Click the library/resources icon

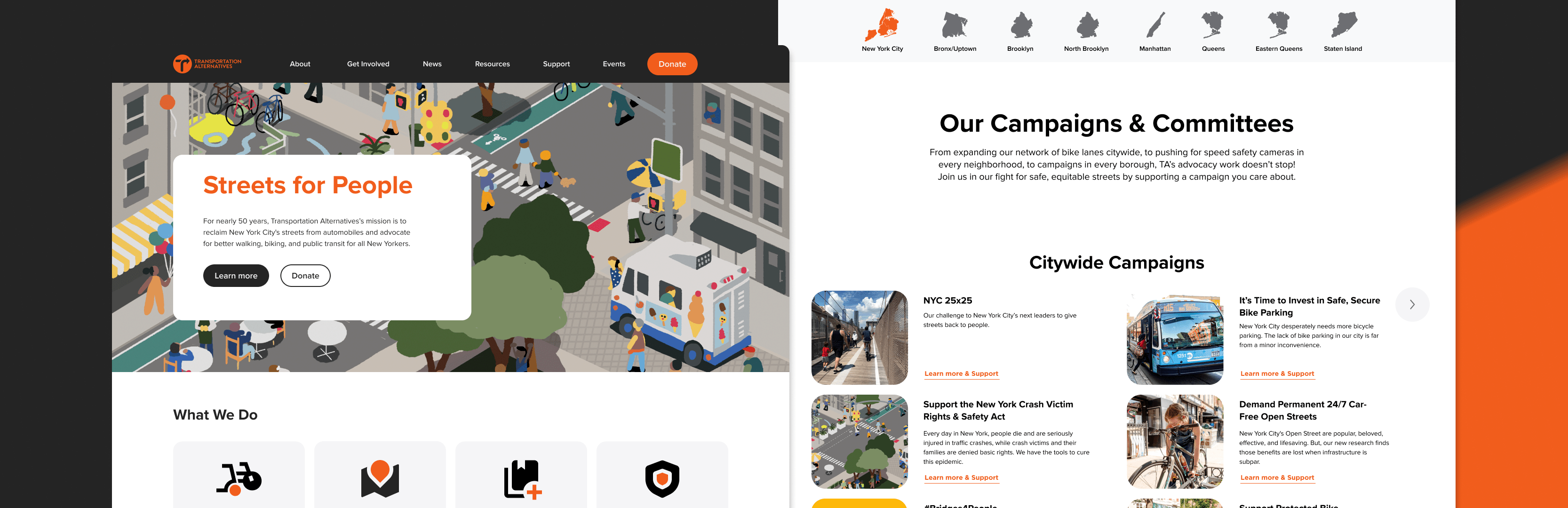521,476
